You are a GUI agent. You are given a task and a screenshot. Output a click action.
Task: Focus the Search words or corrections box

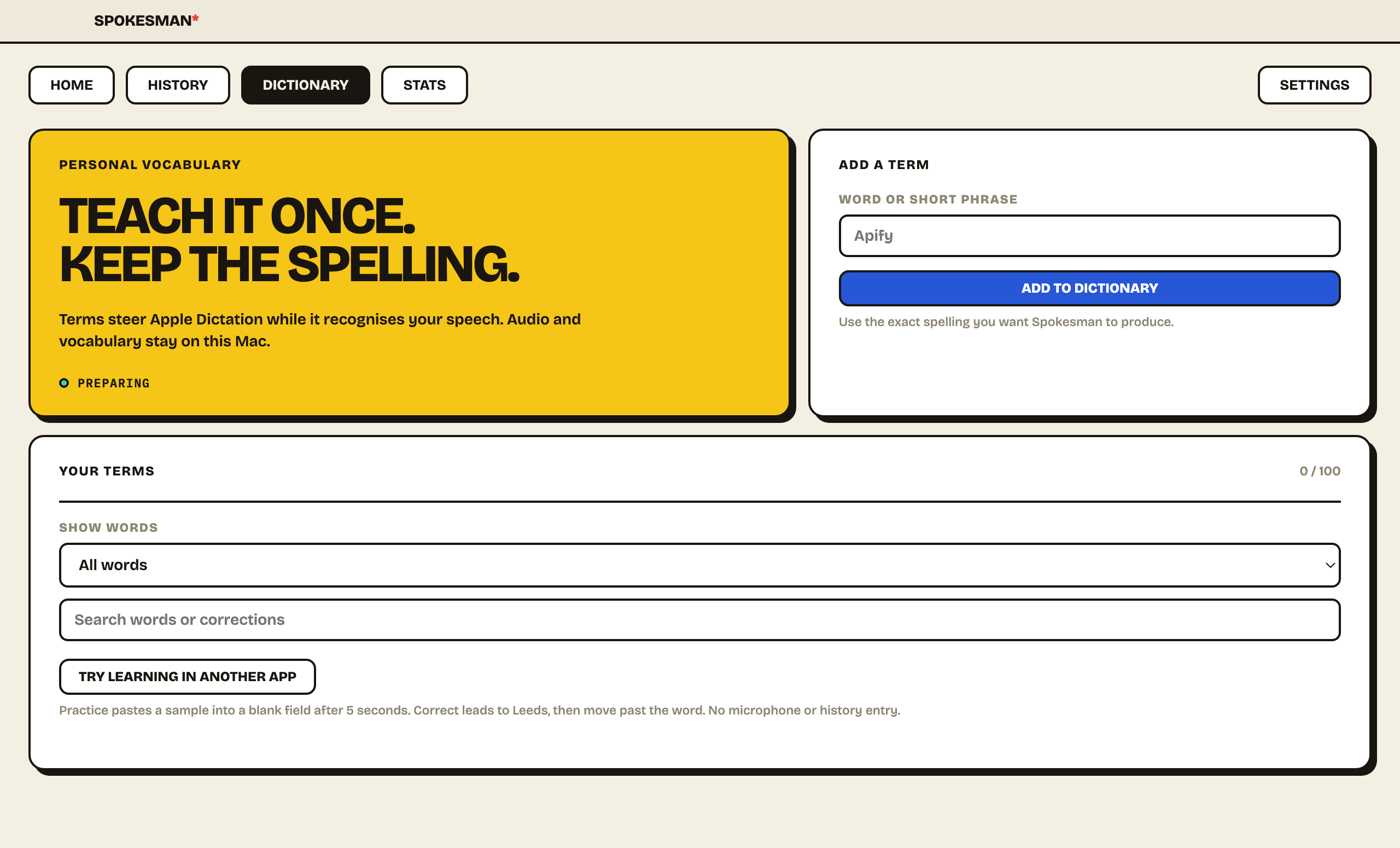699,619
